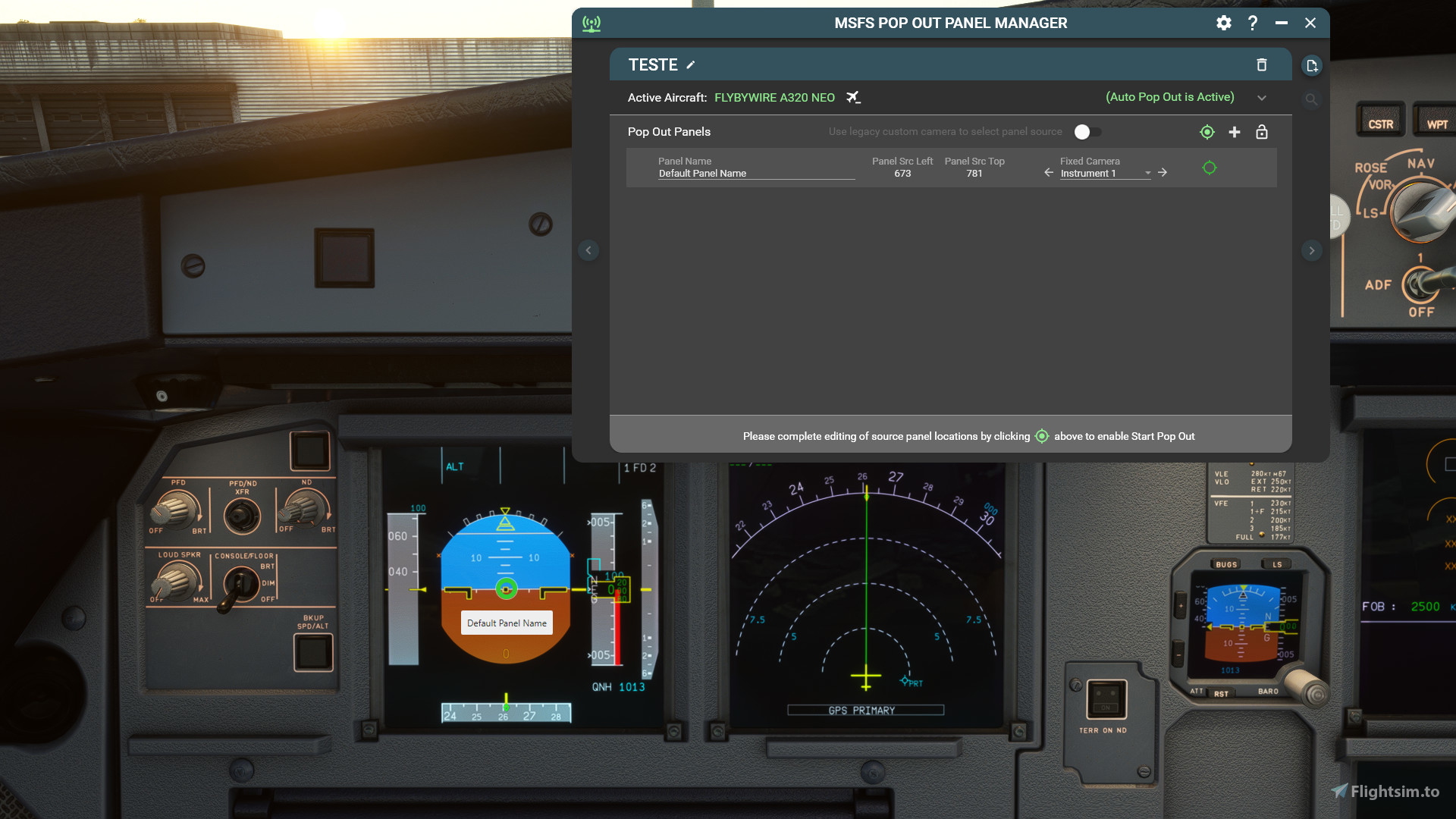Delete the TESTE profile with trash icon
The image size is (1456, 819).
coord(1263,64)
